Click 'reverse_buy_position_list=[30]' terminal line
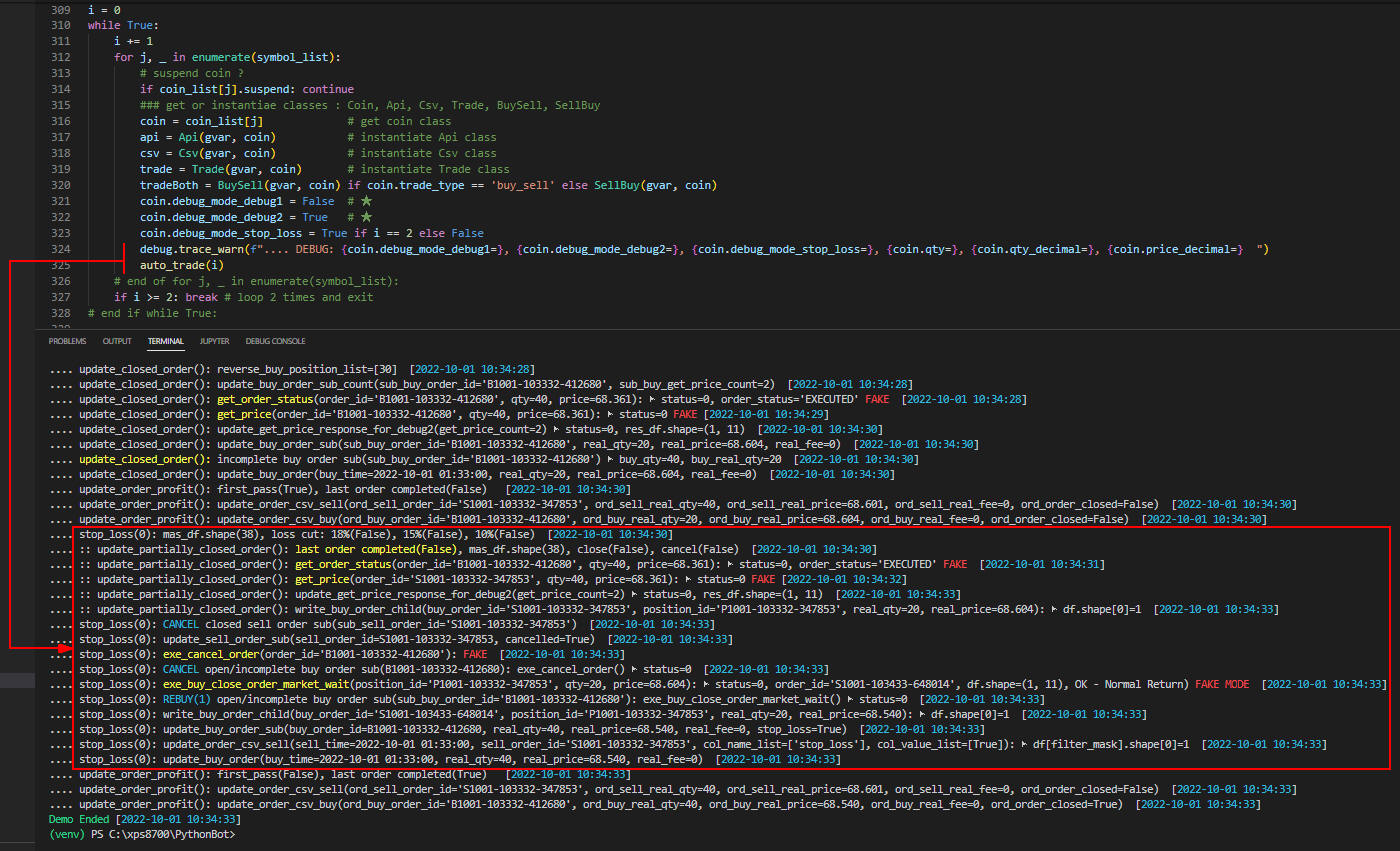 [292, 369]
